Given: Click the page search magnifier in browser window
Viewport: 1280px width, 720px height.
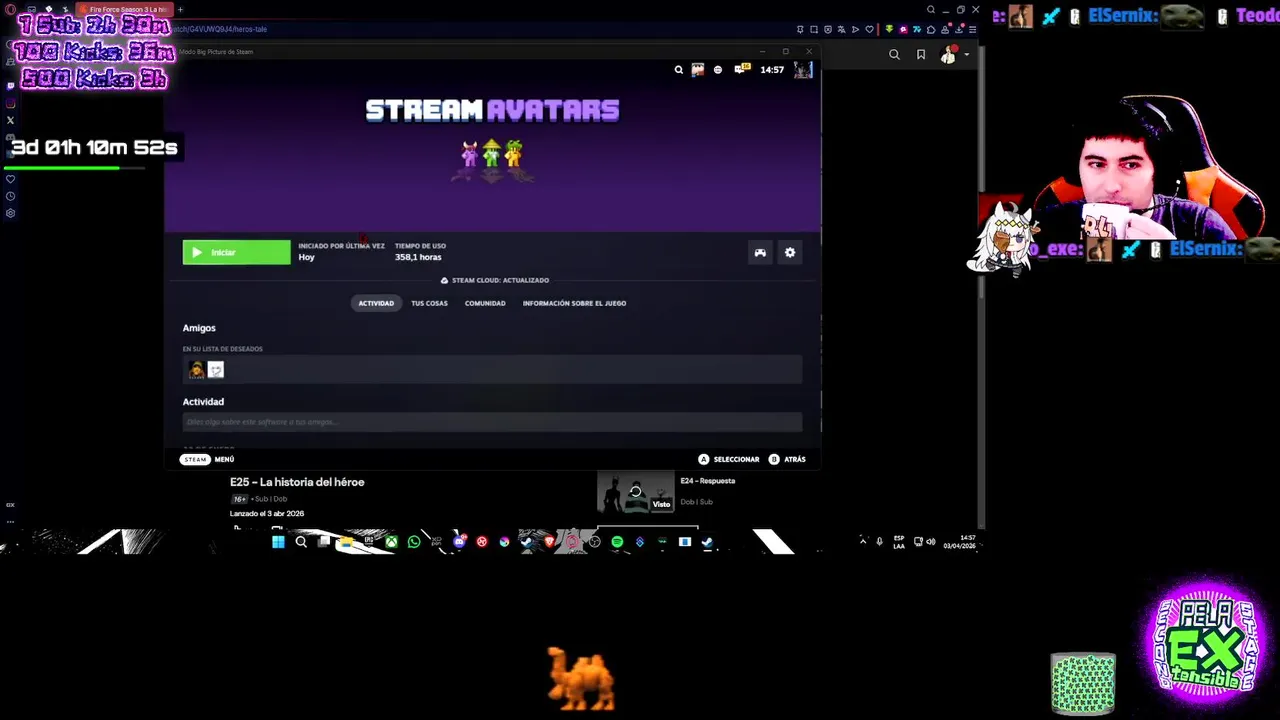Looking at the screenshot, I should [894, 55].
